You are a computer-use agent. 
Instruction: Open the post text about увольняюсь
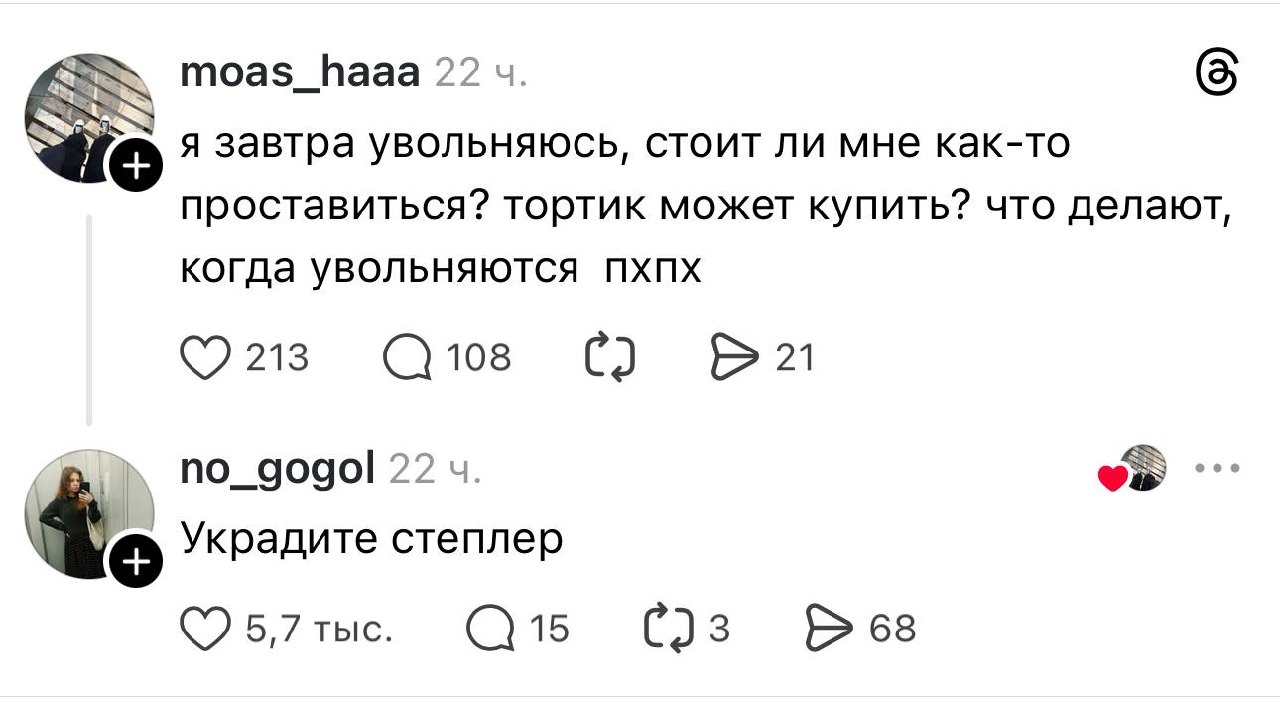pyautogui.click(x=700, y=206)
